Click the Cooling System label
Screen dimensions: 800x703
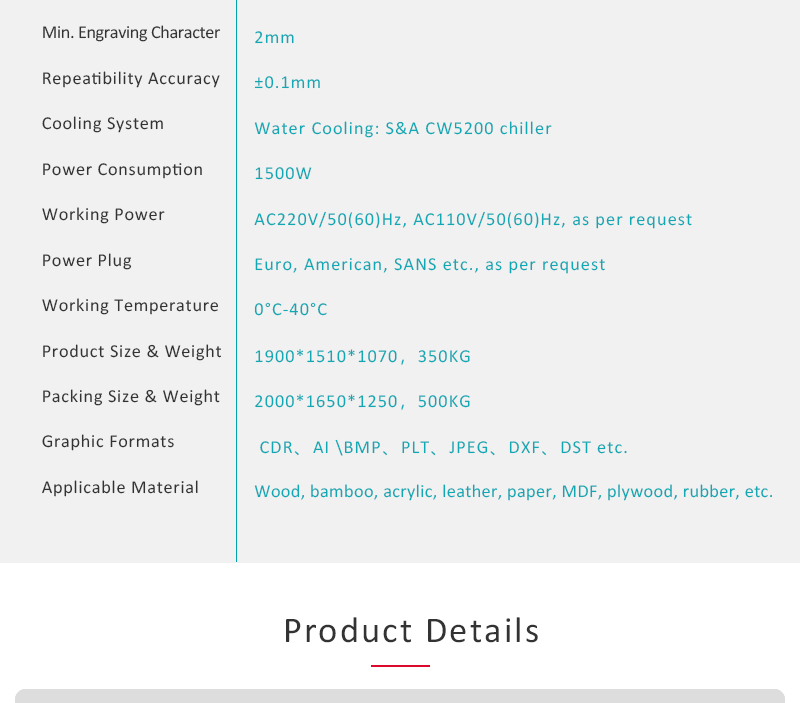pyautogui.click(x=103, y=124)
